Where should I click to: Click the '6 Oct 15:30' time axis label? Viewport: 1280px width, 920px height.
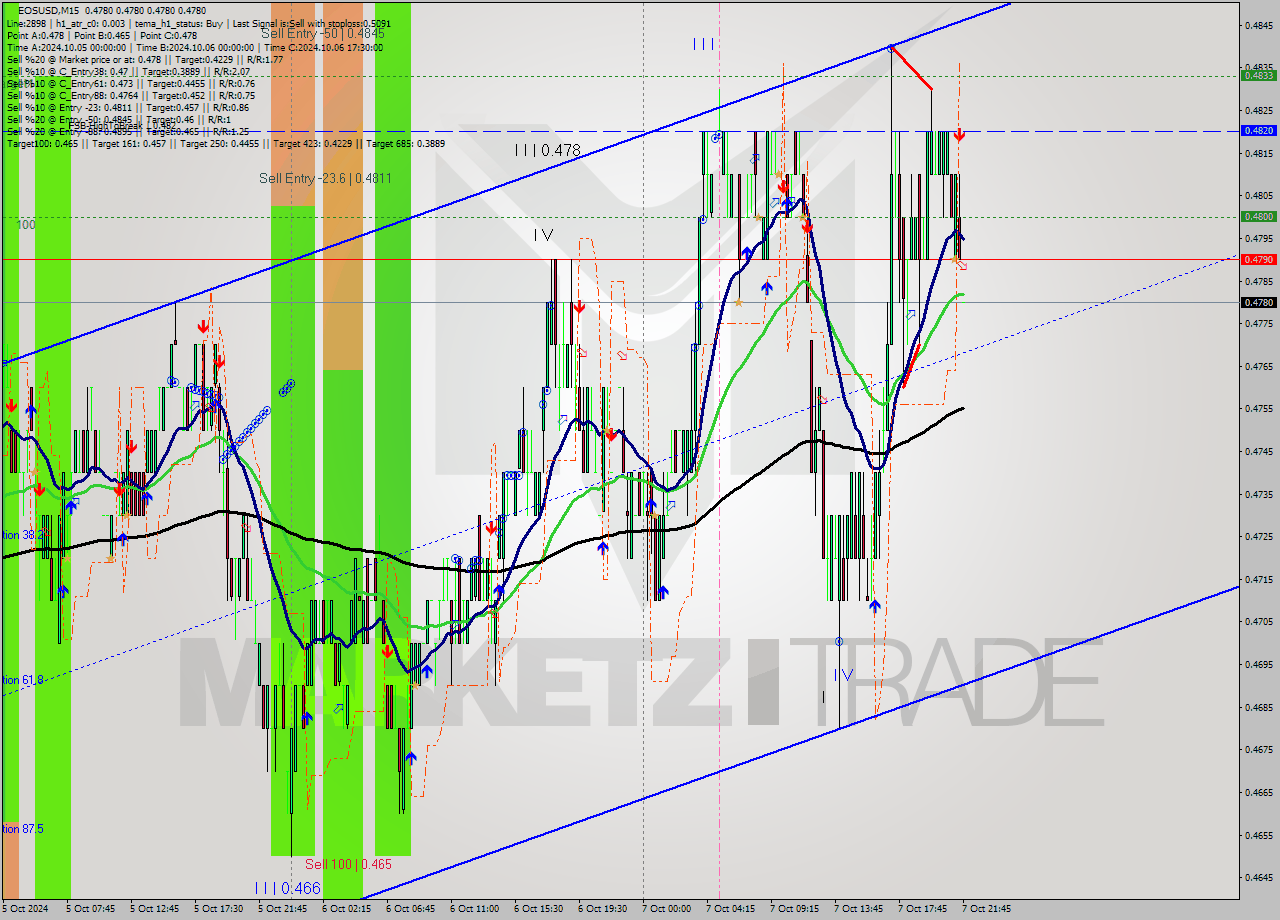pos(538,909)
